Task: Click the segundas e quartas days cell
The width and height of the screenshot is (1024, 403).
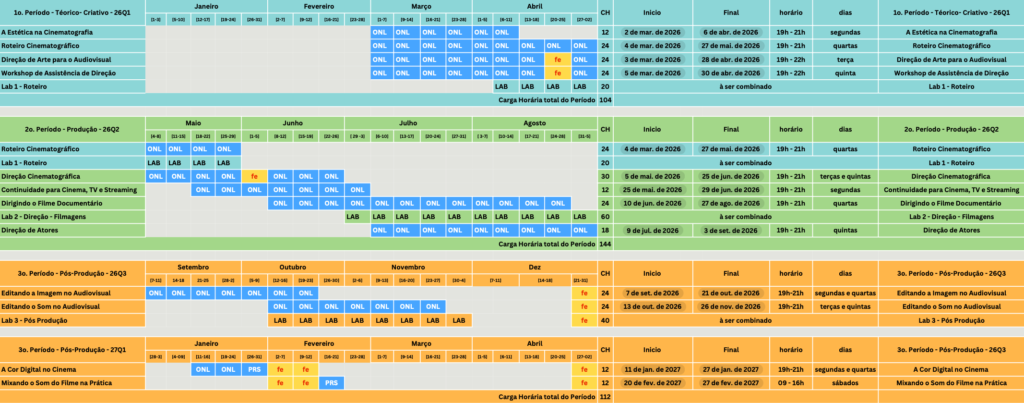Action: (x=840, y=294)
